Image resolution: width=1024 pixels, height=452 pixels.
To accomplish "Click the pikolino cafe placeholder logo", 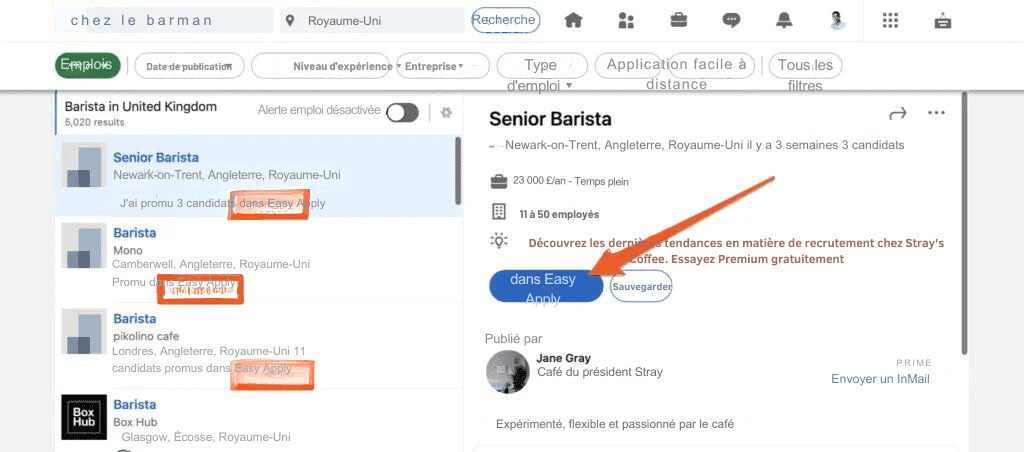I will (84, 332).
